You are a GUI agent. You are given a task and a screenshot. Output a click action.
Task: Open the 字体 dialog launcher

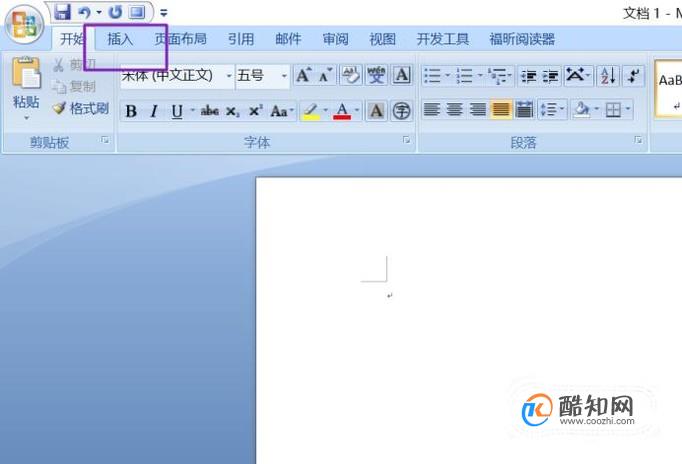point(406,140)
